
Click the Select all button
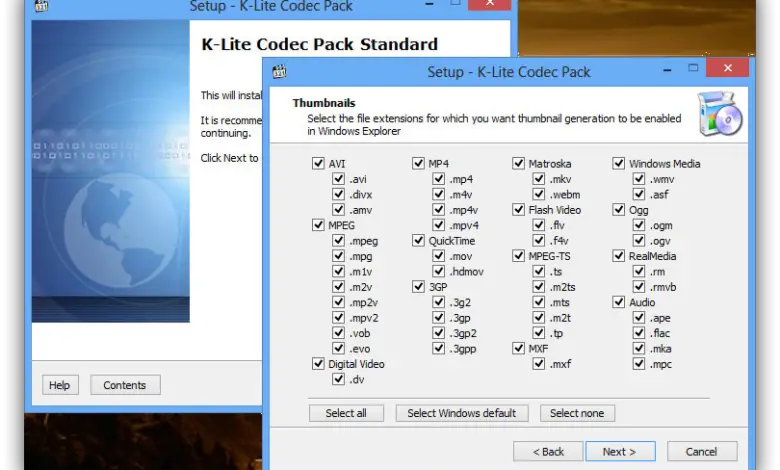pyautogui.click(x=346, y=413)
